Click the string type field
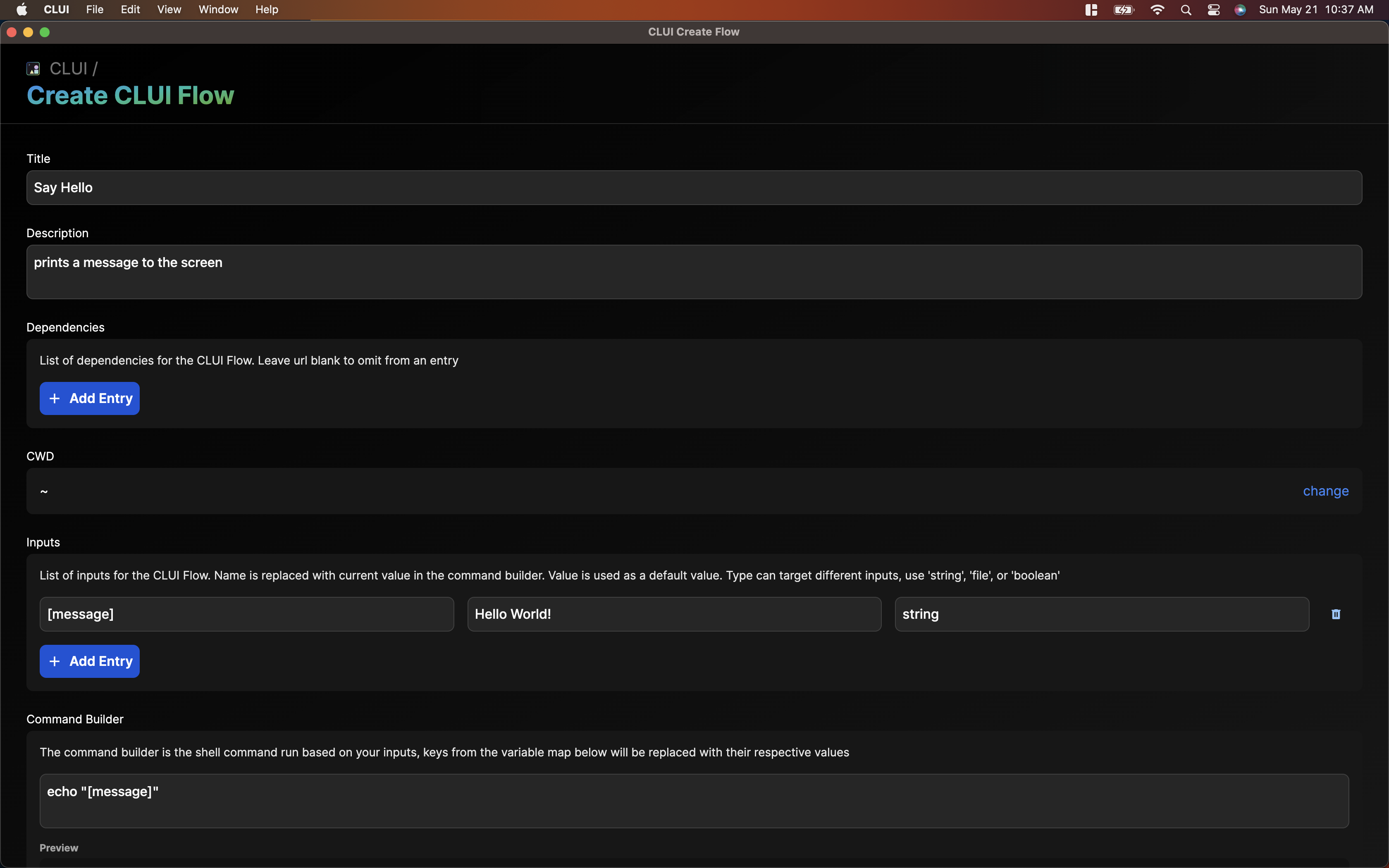The image size is (1389, 868). coord(1102,614)
